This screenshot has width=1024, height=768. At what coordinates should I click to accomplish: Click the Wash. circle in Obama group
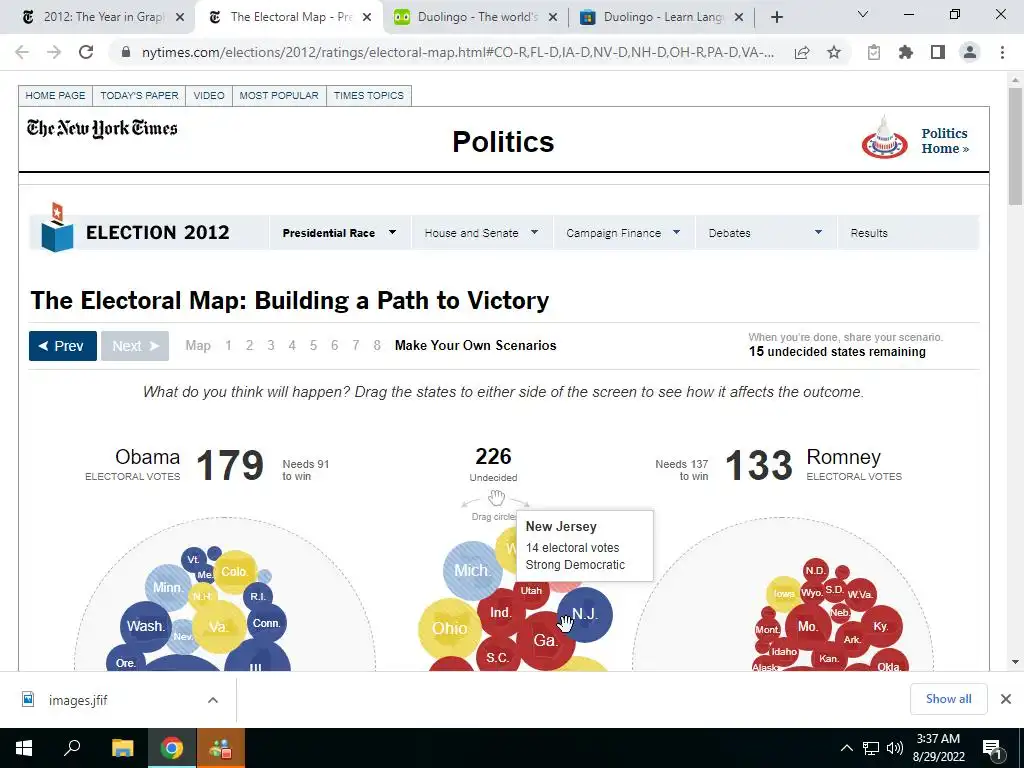tap(146, 626)
